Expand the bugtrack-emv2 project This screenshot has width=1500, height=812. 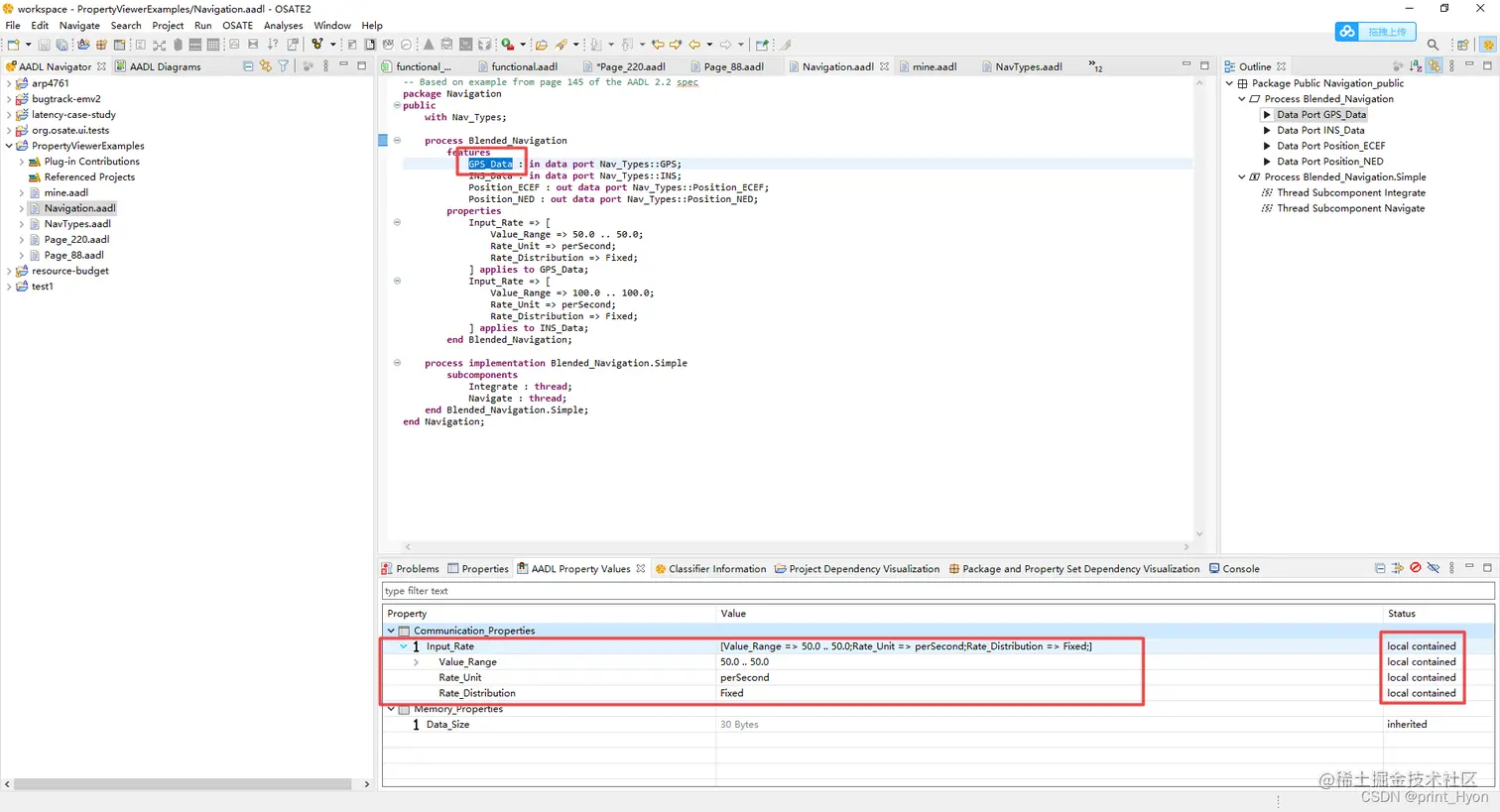(x=9, y=99)
